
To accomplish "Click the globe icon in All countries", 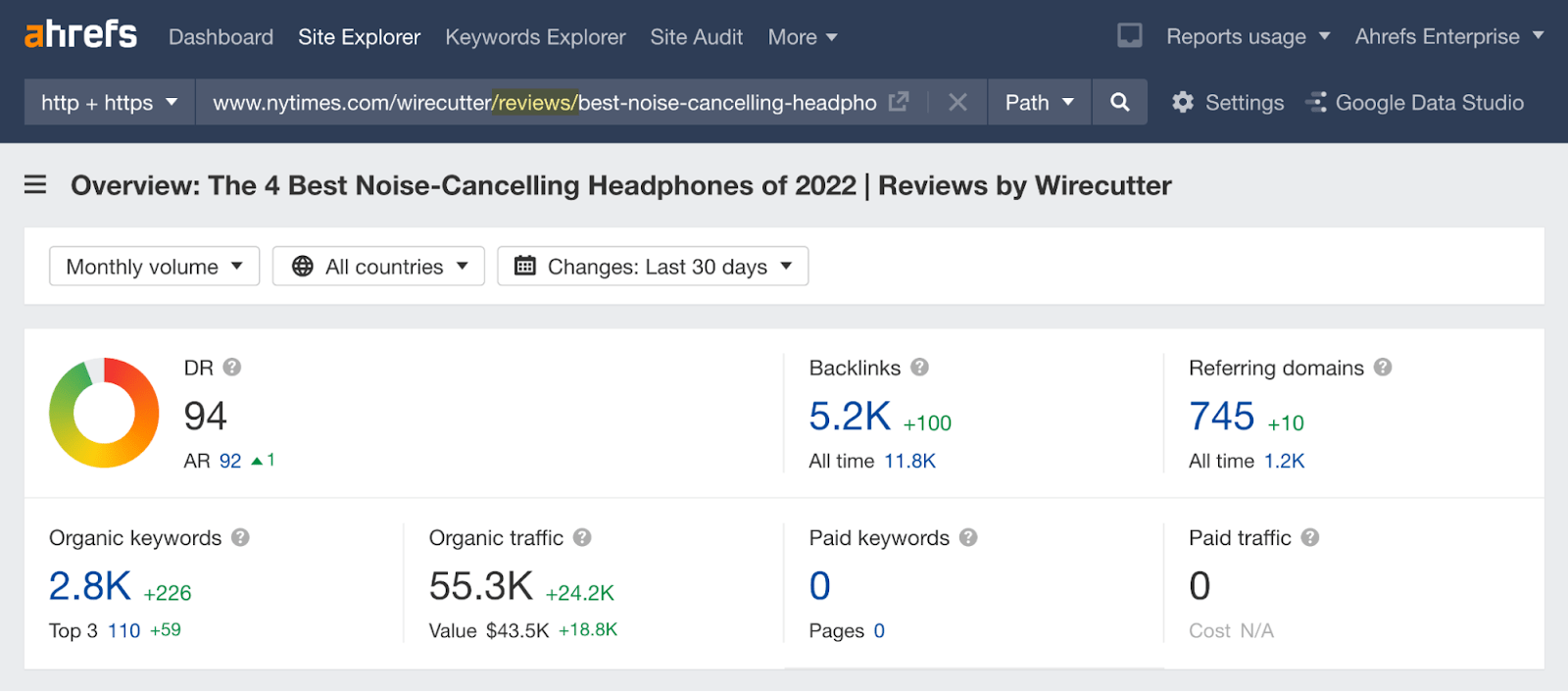I will pyautogui.click(x=303, y=267).
